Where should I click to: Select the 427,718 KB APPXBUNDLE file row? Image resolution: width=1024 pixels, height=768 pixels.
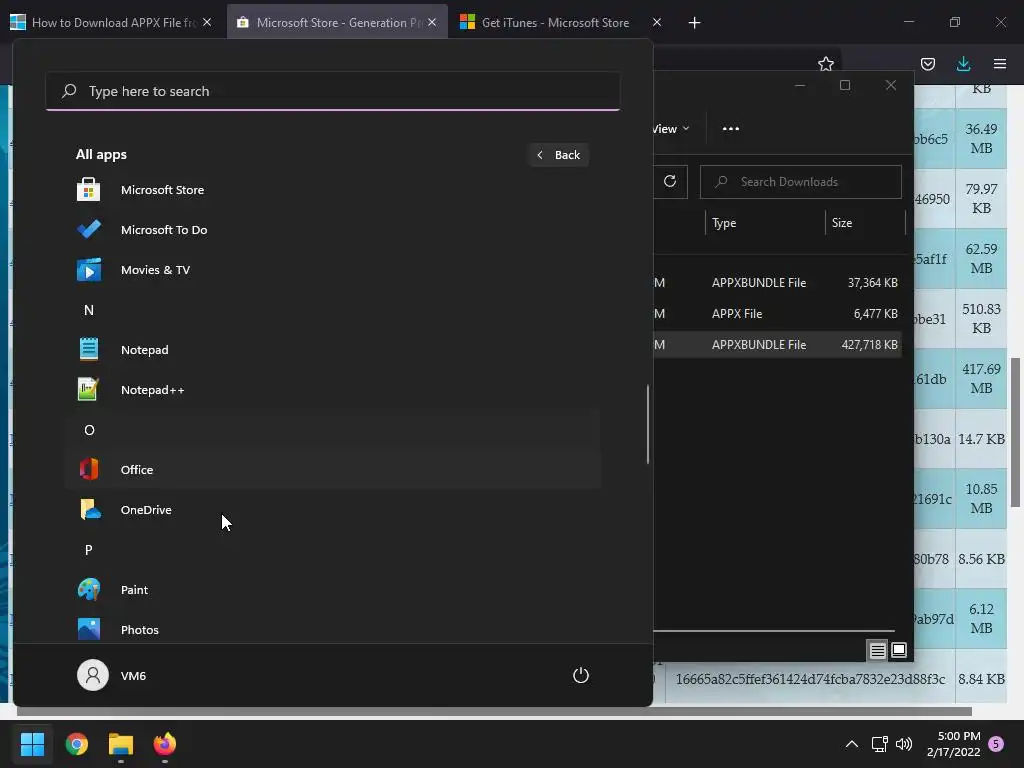777,344
